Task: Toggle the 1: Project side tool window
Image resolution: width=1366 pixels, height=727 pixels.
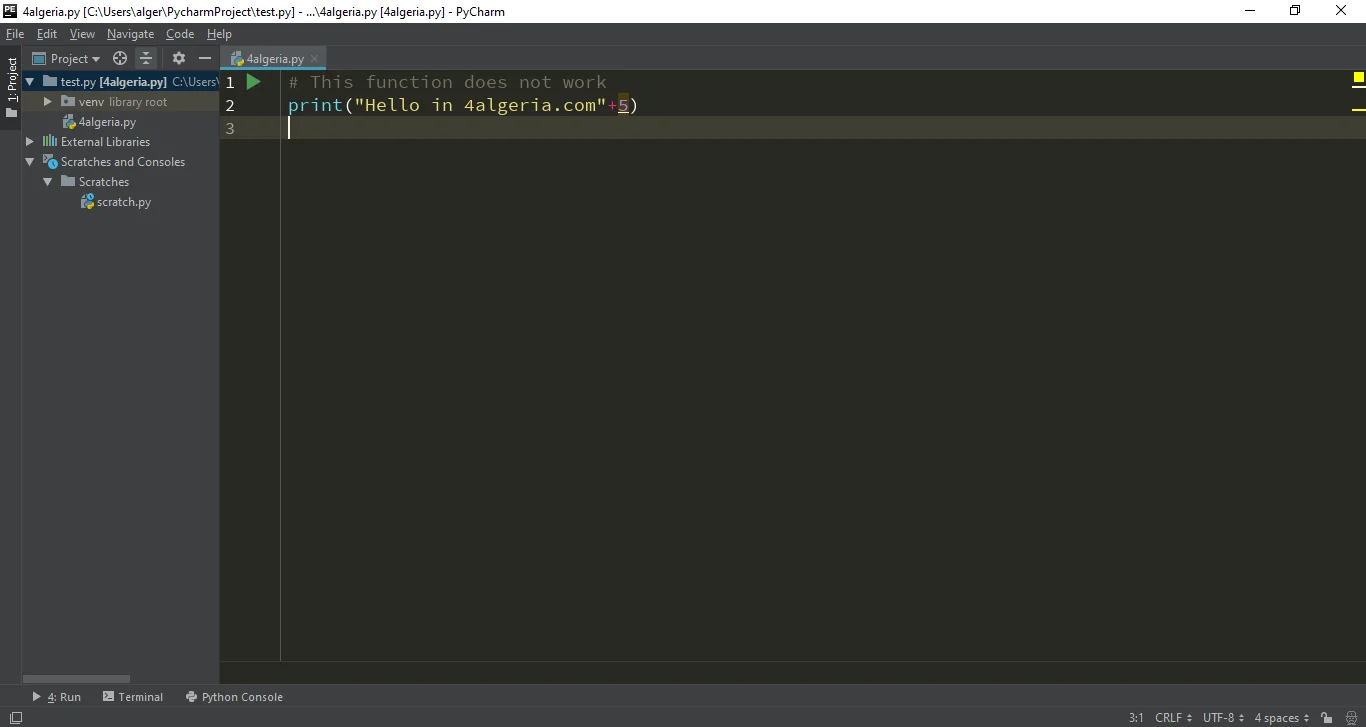Action: pos(12,87)
